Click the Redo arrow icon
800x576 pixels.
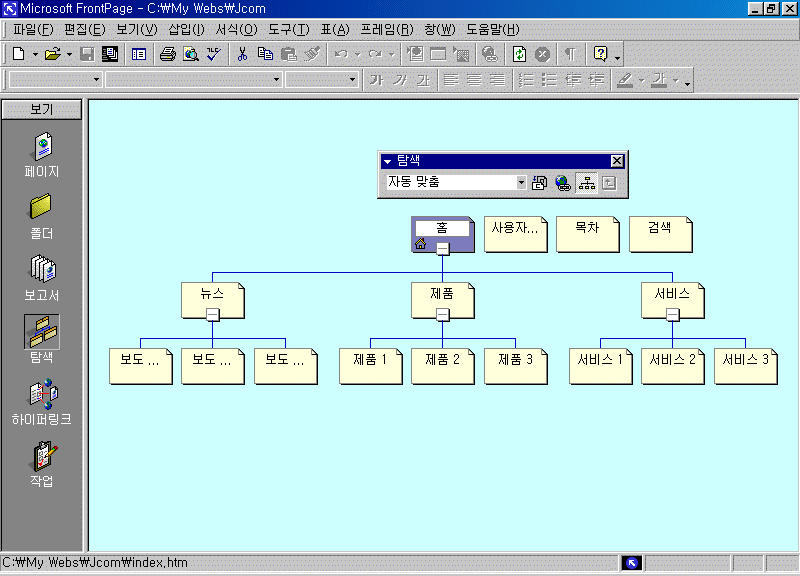pyautogui.click(x=376, y=54)
